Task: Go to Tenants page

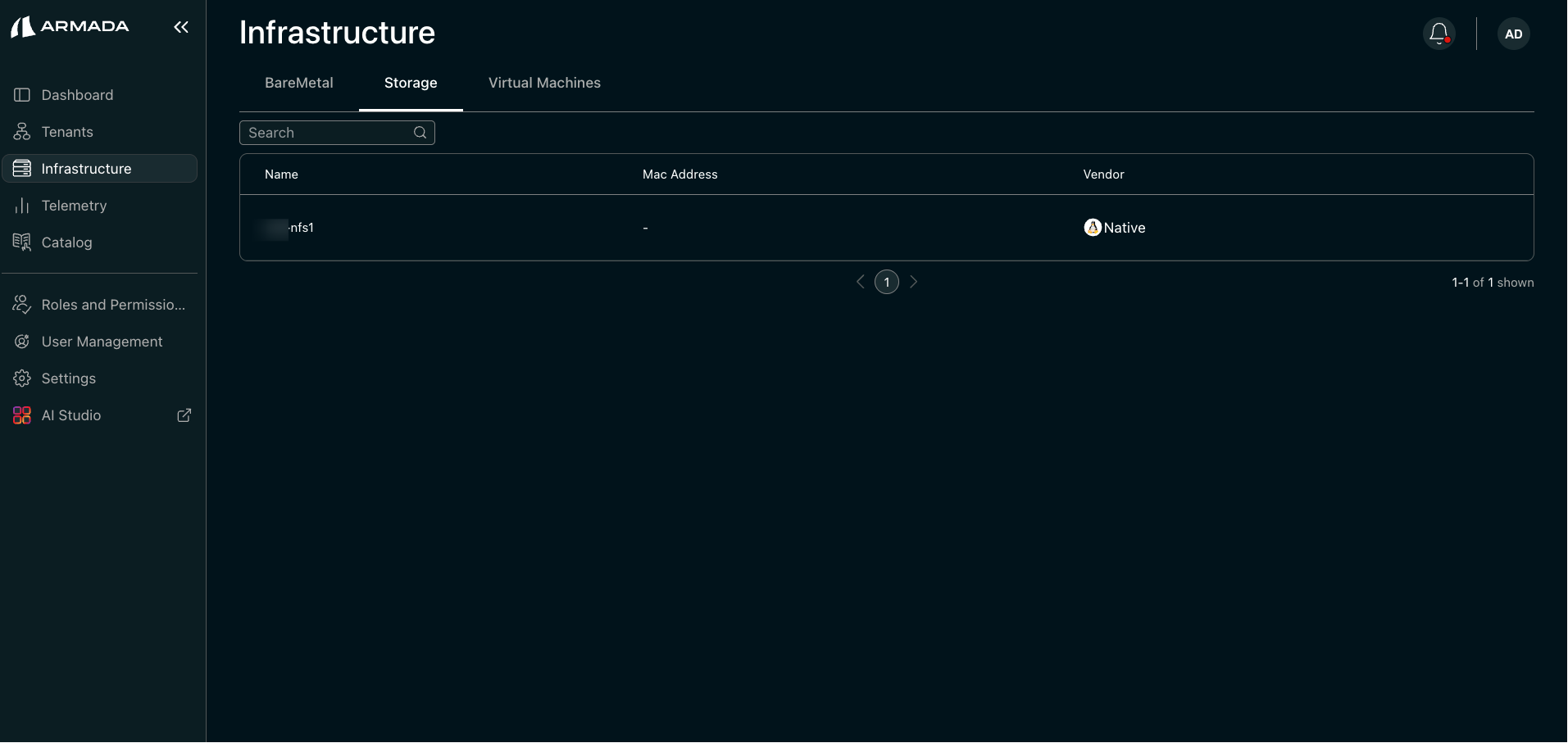Action: [x=67, y=132]
